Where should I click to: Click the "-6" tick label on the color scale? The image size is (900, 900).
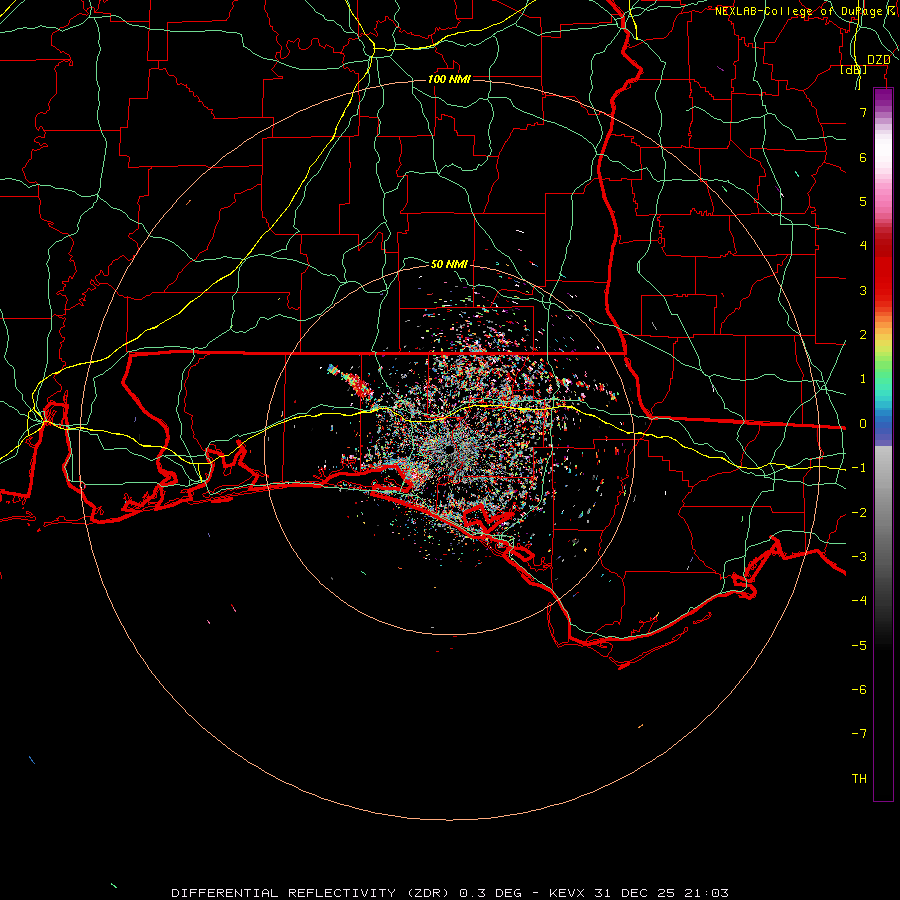click(859, 690)
